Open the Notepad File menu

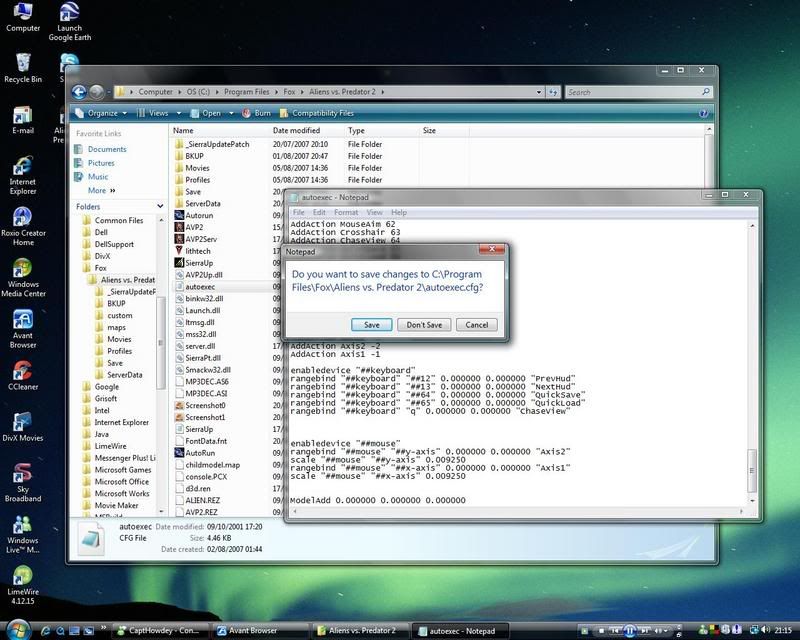[x=298, y=212]
